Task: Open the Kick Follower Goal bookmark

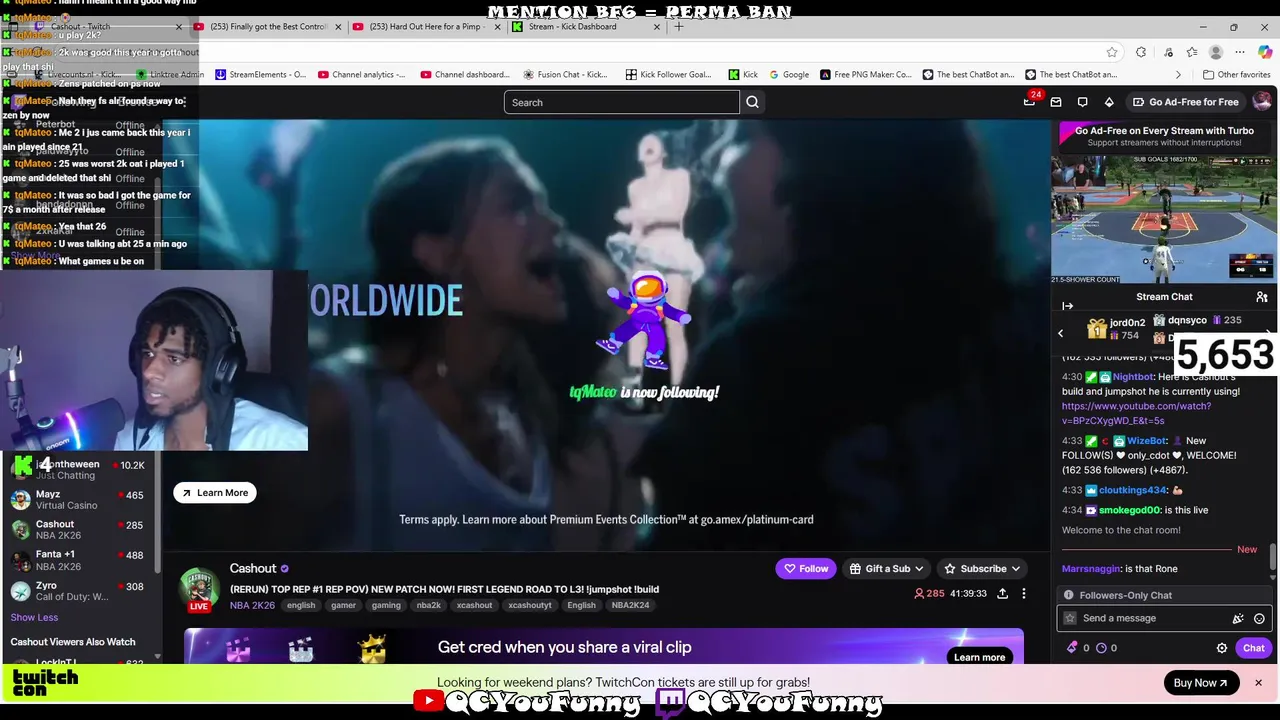Action: 668,74
